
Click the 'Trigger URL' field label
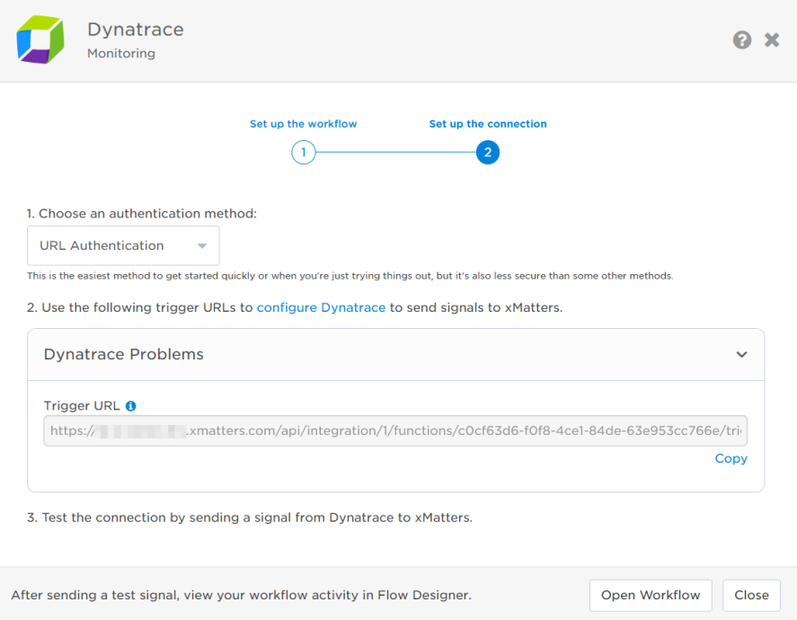point(81,406)
